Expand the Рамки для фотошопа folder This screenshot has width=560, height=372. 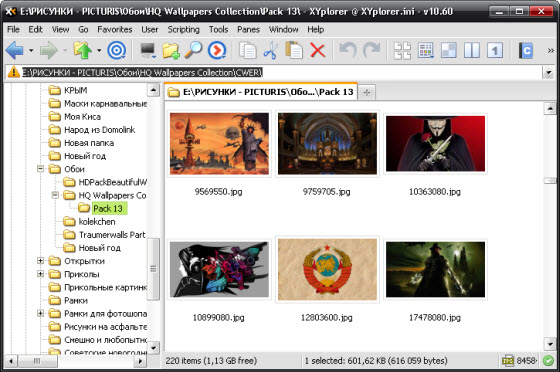click(40, 313)
